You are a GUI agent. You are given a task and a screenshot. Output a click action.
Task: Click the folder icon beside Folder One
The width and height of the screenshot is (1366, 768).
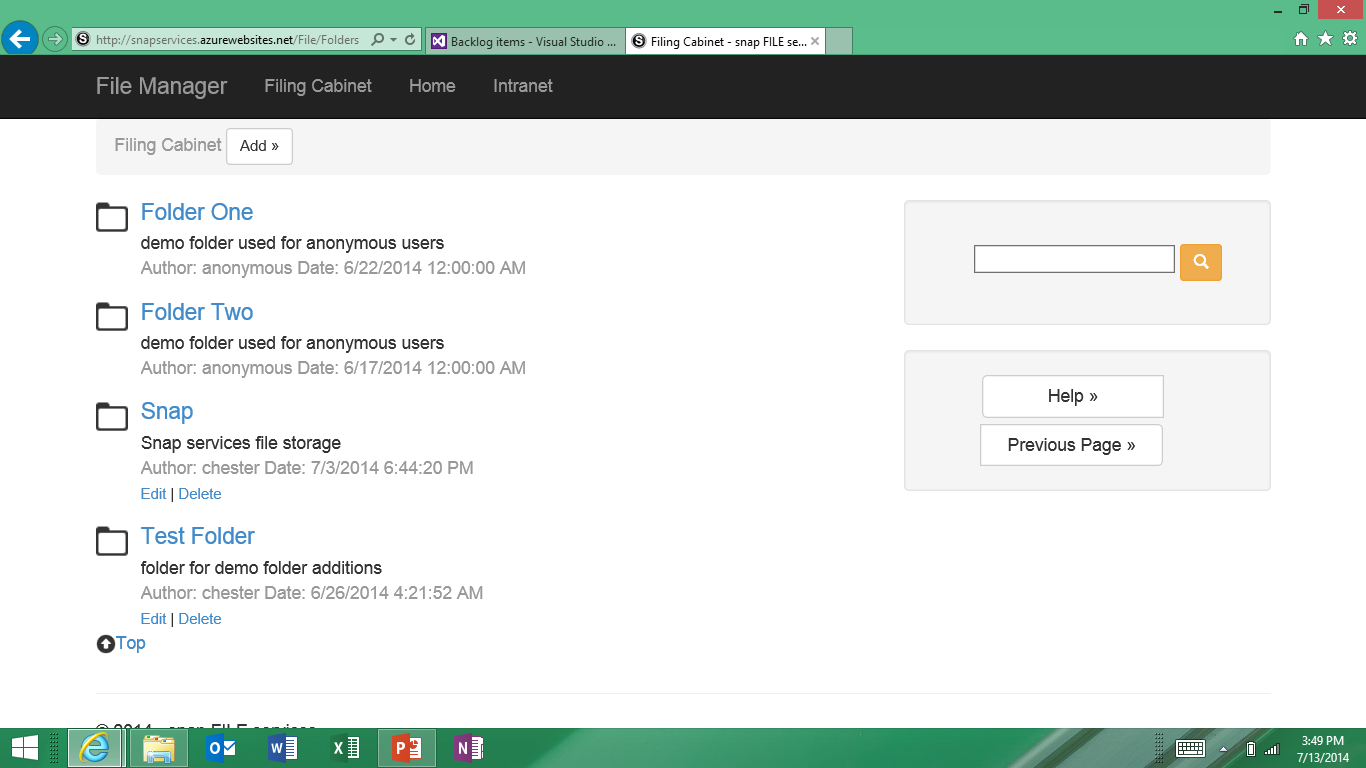[x=112, y=217]
